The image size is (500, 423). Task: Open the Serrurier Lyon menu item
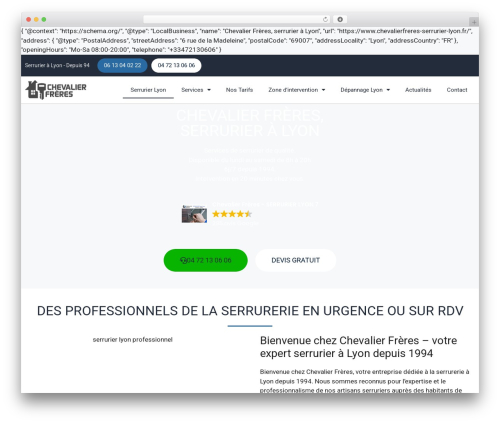pos(148,90)
